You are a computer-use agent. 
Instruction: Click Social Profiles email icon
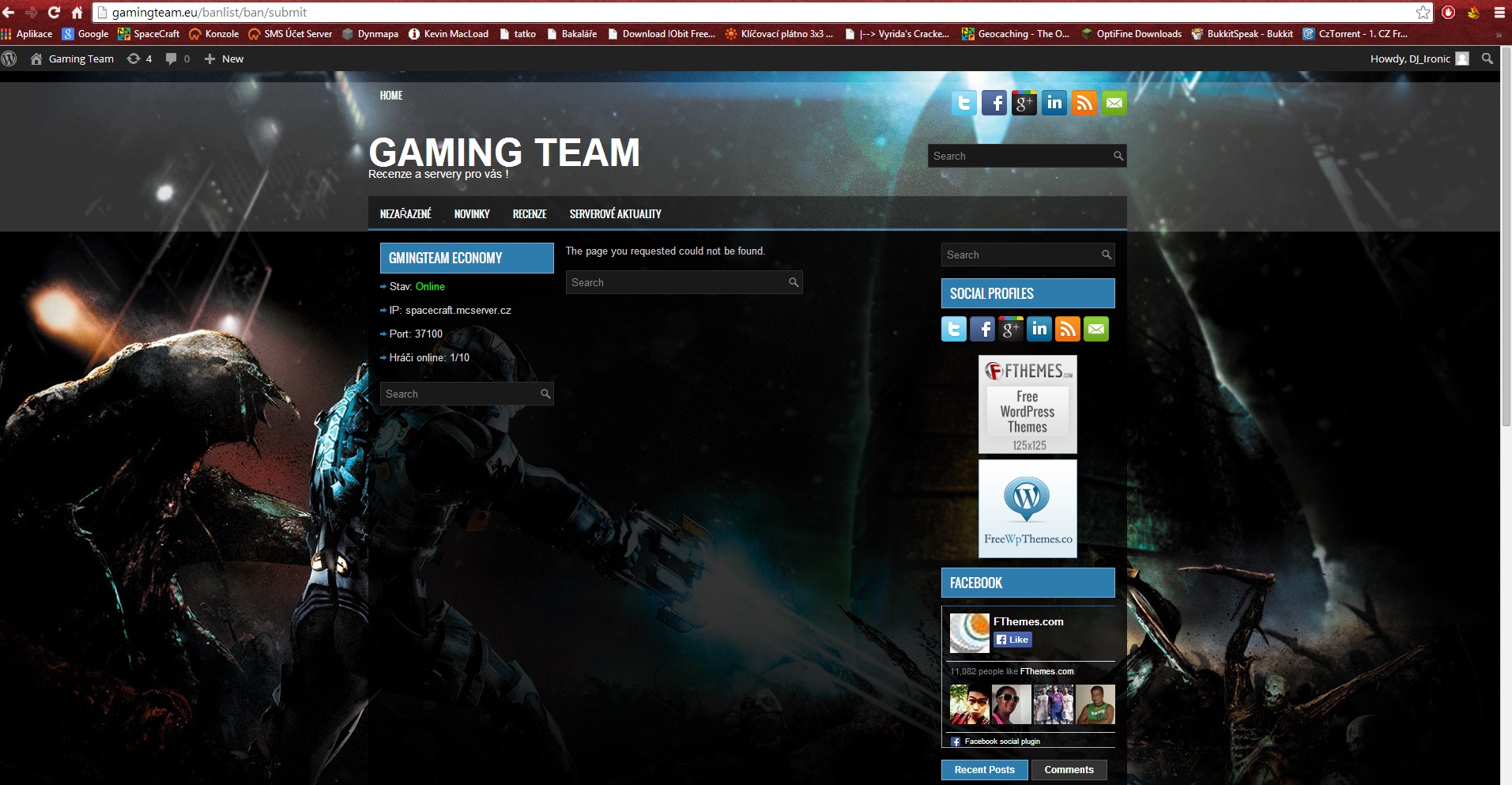[1096, 329]
